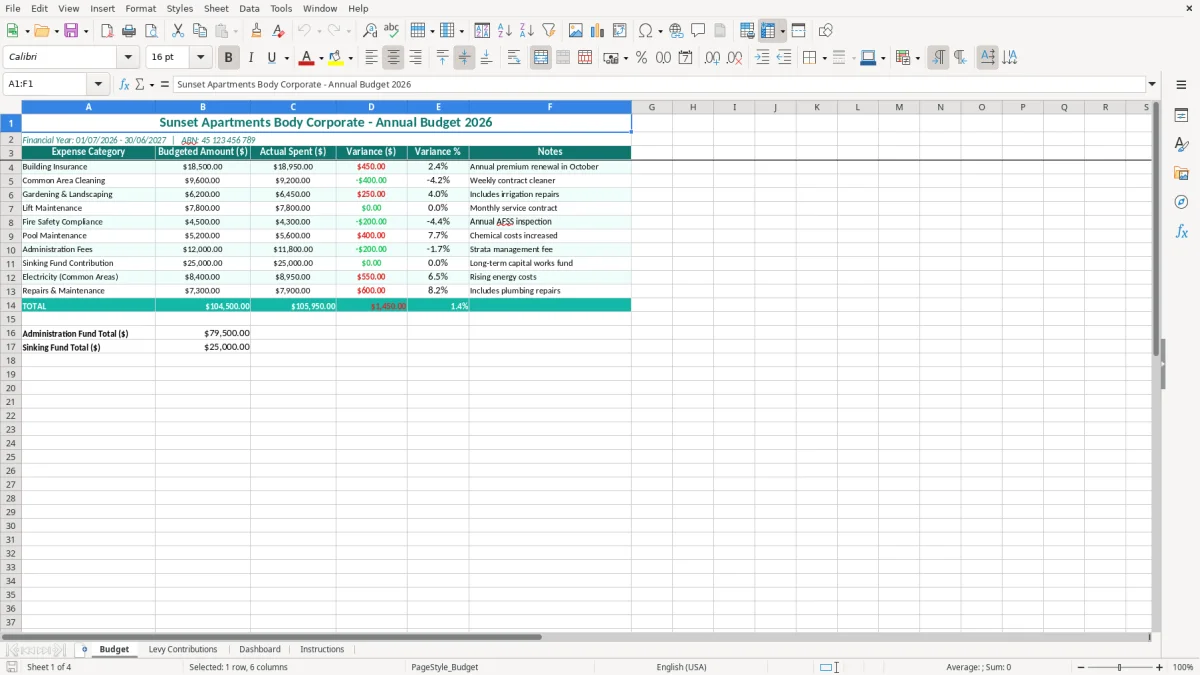1200x675 pixels.
Task: Toggle Merge and Center Cells
Action: pos(541,58)
